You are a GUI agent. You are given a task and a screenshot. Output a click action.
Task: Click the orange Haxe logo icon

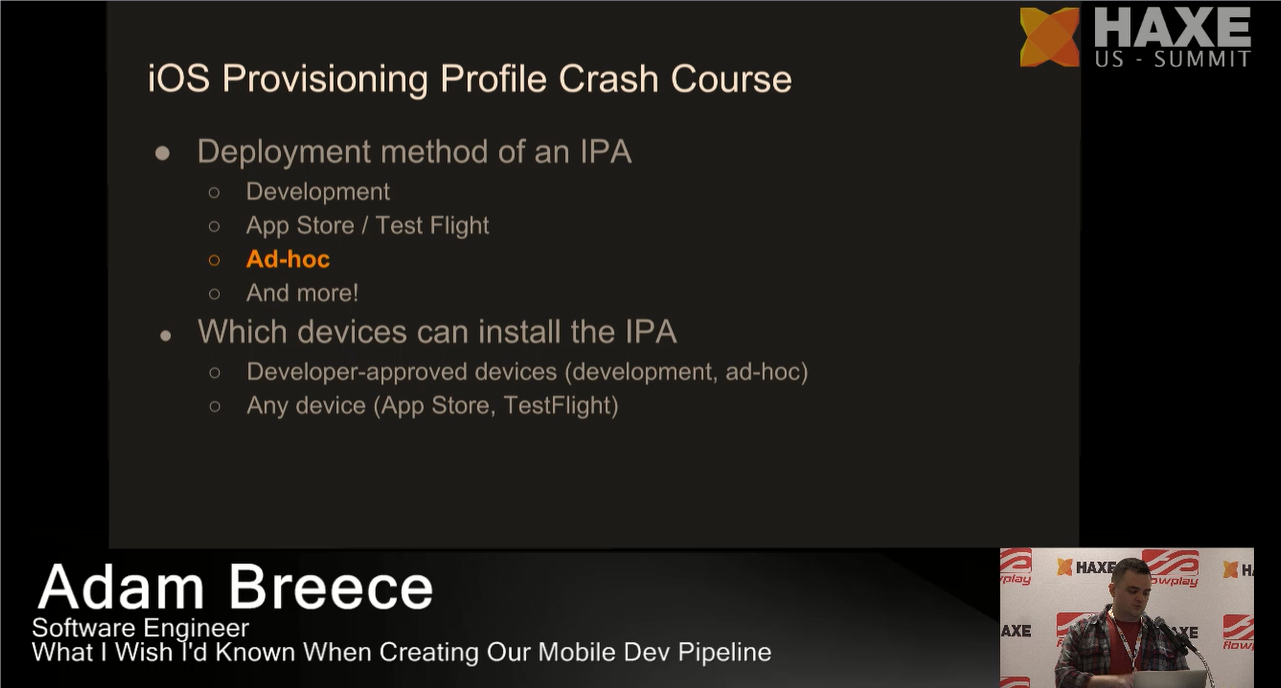click(x=1050, y=37)
